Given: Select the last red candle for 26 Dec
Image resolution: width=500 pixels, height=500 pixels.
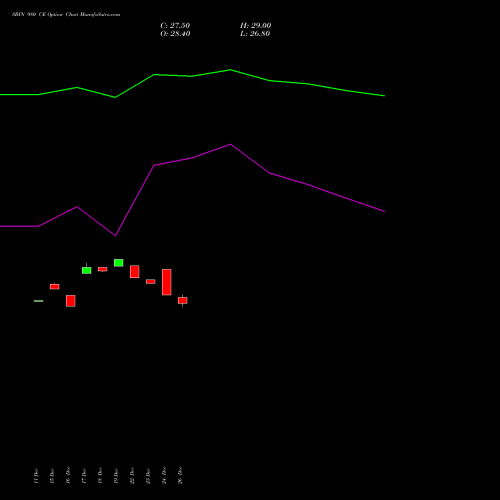Looking at the screenshot, I should (x=183, y=300).
